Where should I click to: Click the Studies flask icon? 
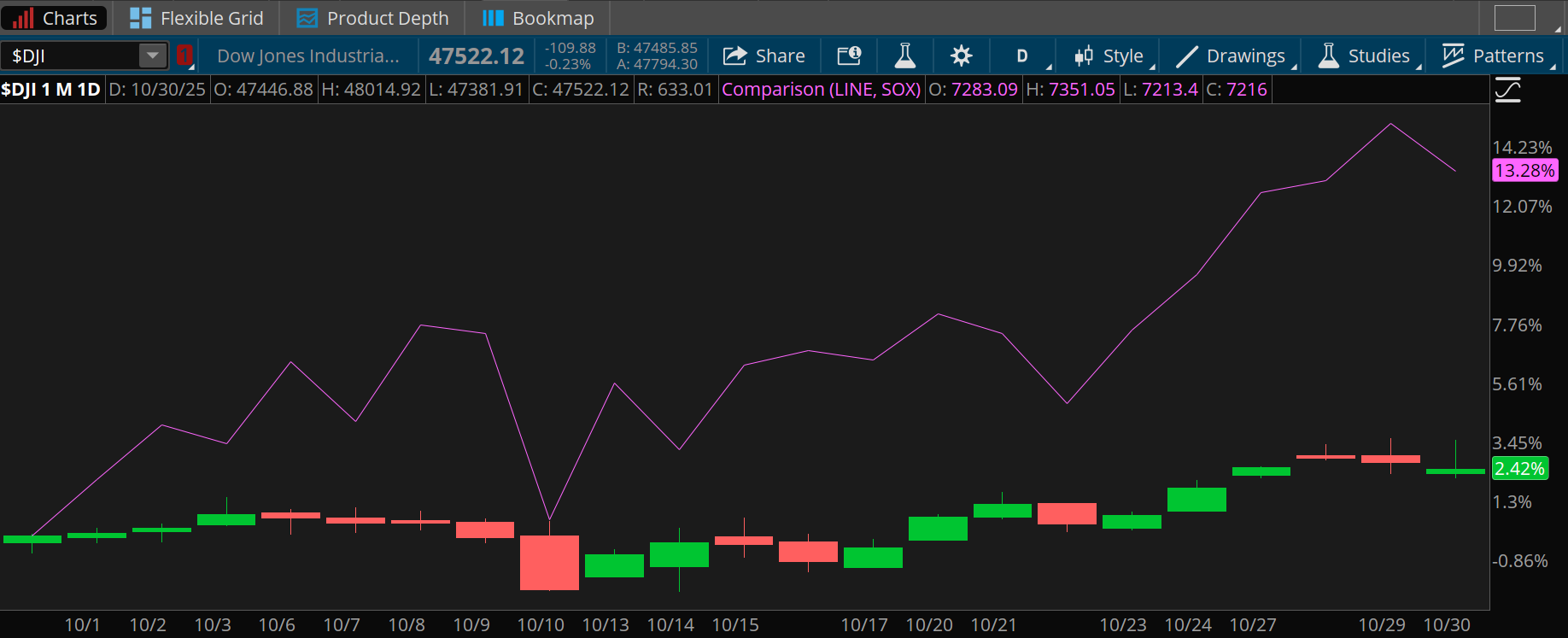coord(1328,56)
